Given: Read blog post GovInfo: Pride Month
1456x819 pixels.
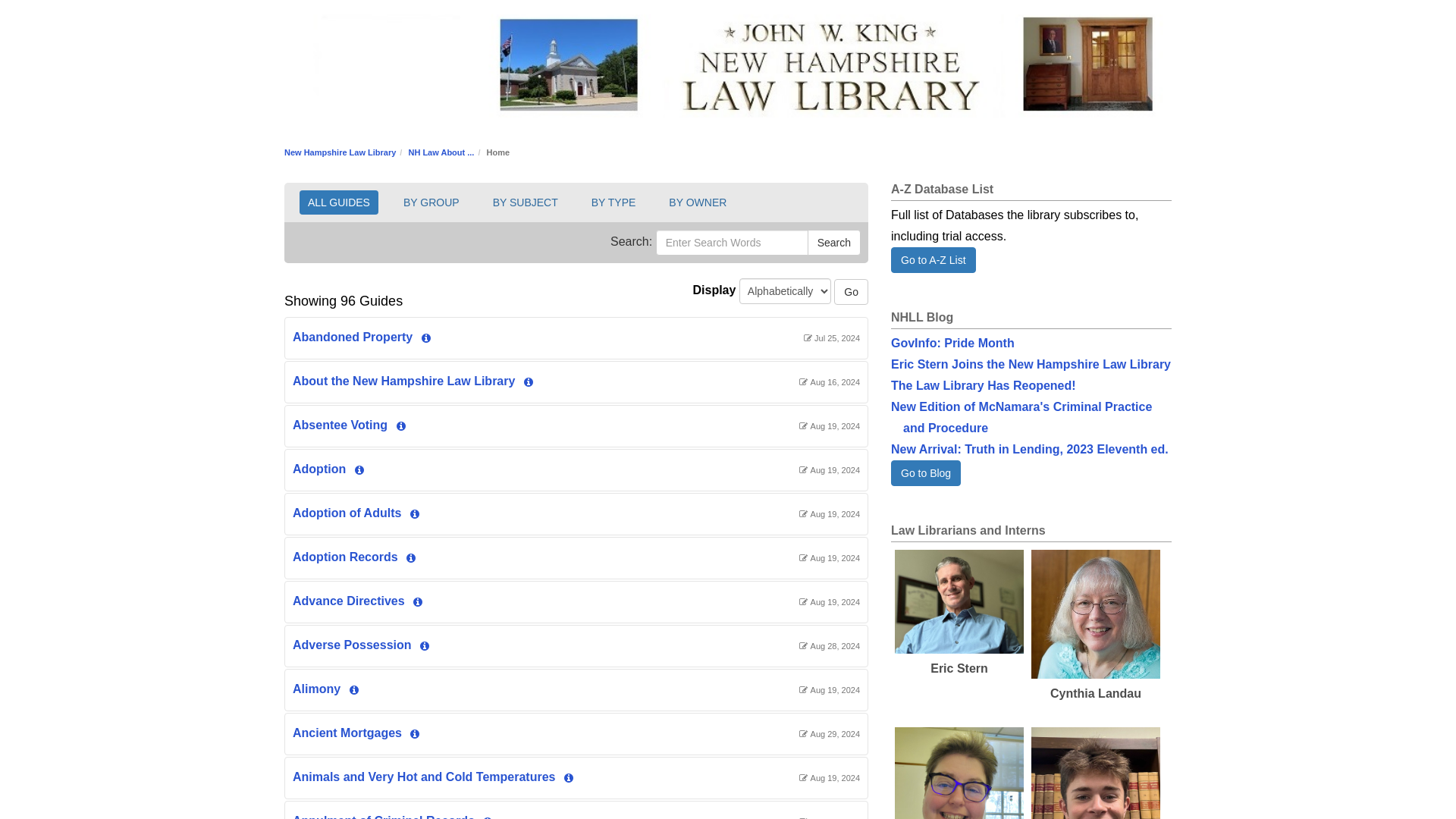Looking at the screenshot, I should tap(952, 344).
